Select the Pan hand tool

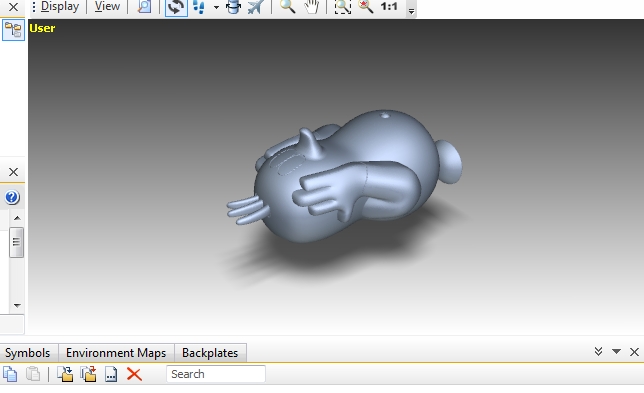(312, 7)
